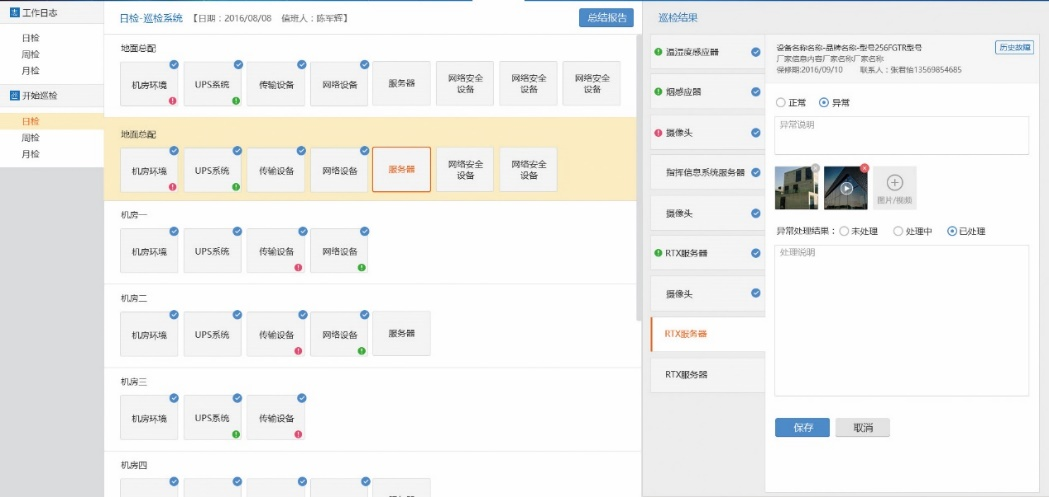Remove the first building photo thumbnail
Image resolution: width=1049 pixels, height=497 pixels.
814,167
